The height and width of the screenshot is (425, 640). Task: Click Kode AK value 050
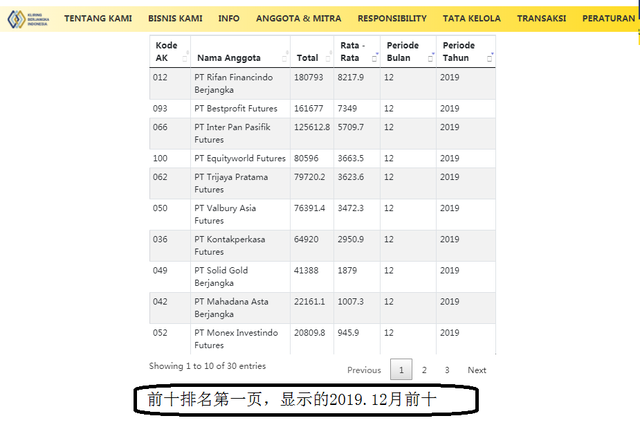[x=160, y=208]
